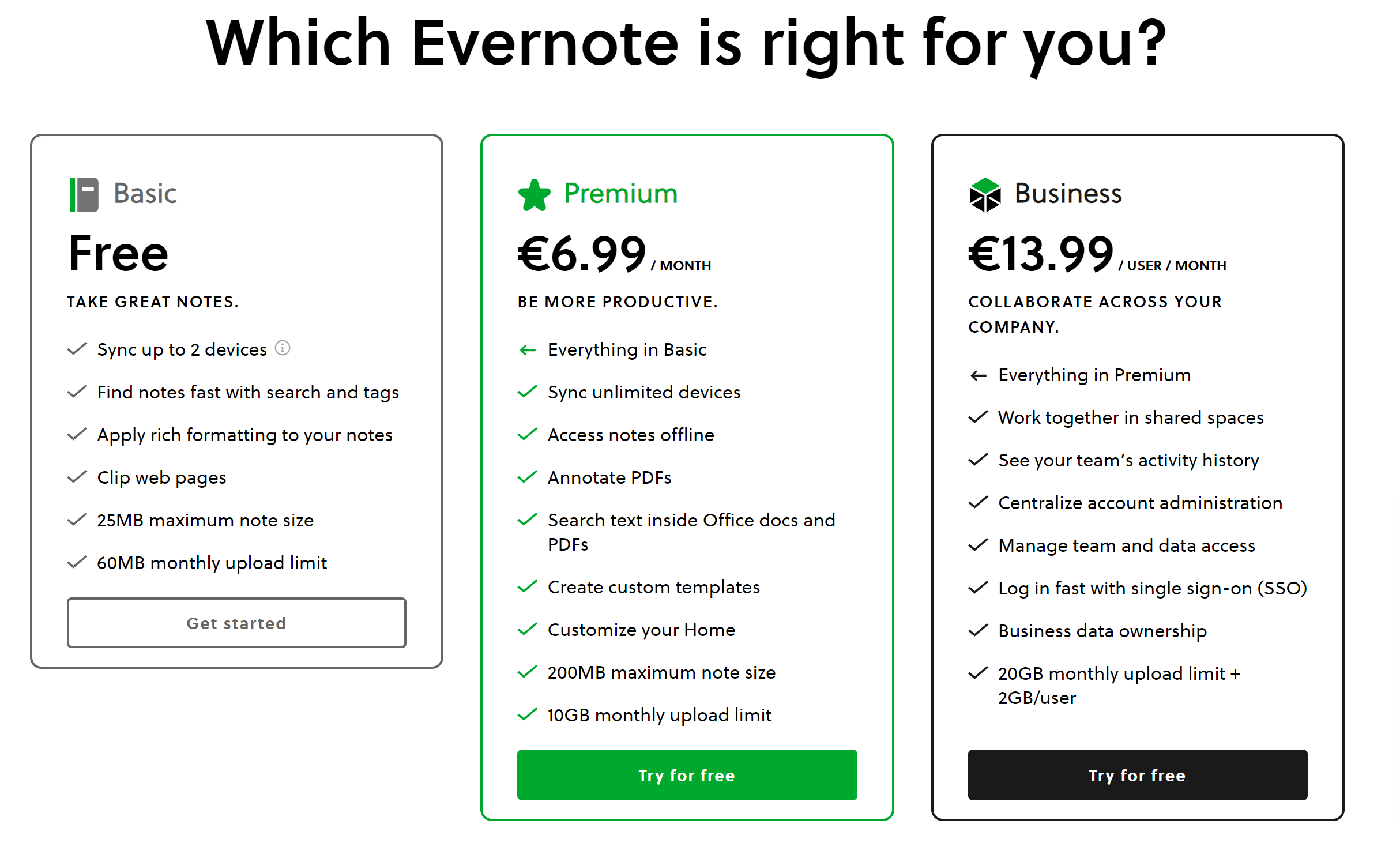The height and width of the screenshot is (843, 1400).
Task: Click the €6.99 monthly price
Action: pyautogui.click(x=581, y=254)
